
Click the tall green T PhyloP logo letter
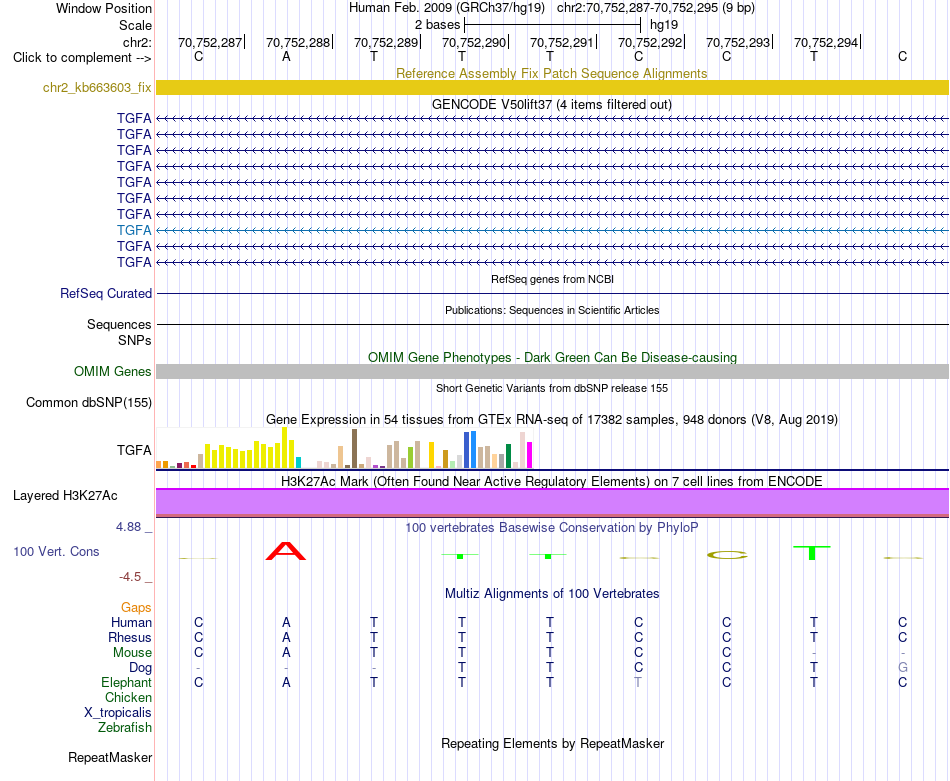812,553
